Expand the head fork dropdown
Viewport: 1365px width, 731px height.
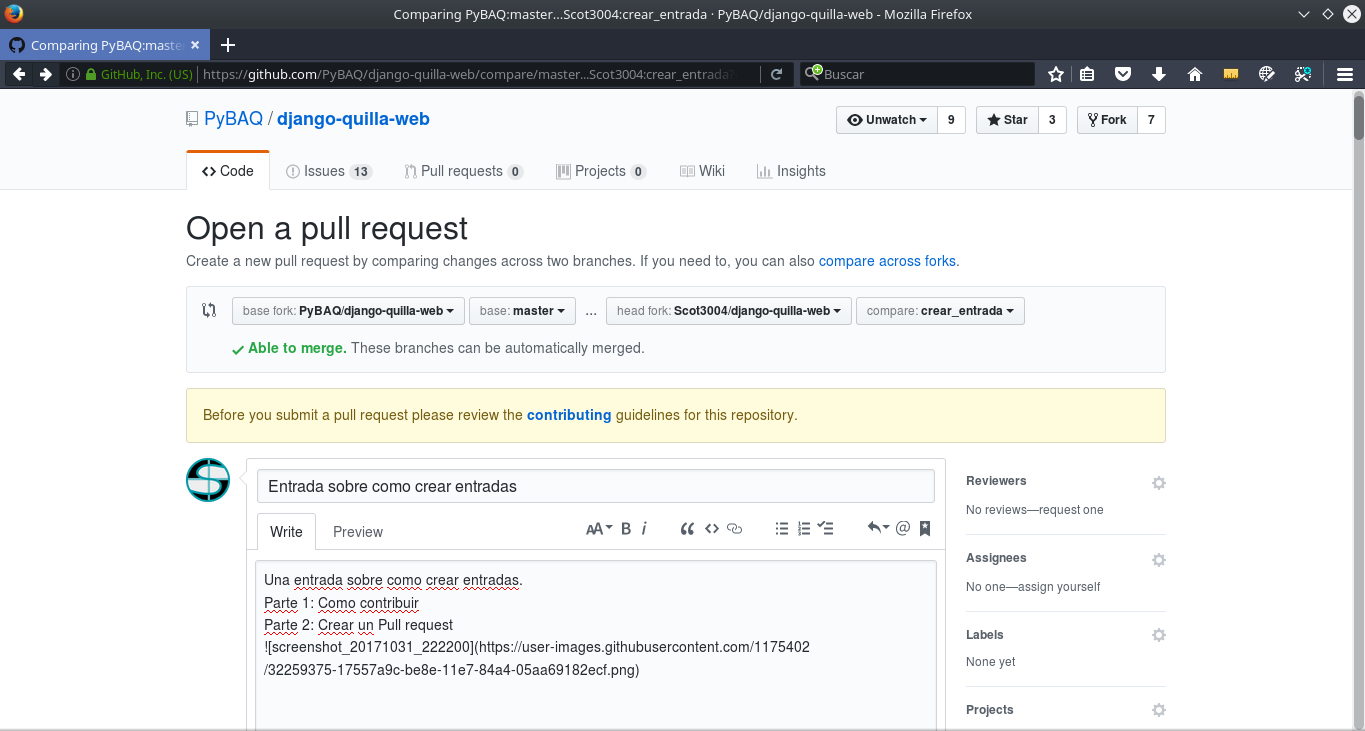[x=729, y=311]
